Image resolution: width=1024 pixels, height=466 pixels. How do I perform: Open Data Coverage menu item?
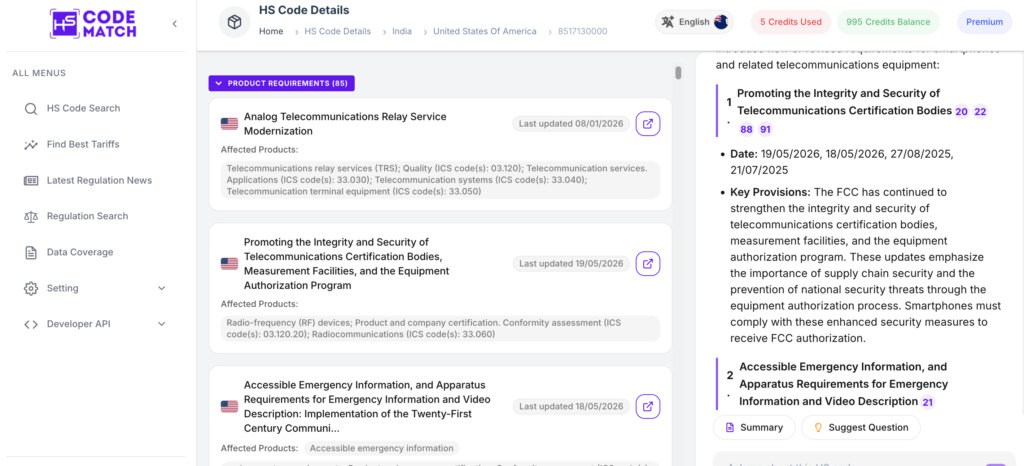[x=80, y=252]
